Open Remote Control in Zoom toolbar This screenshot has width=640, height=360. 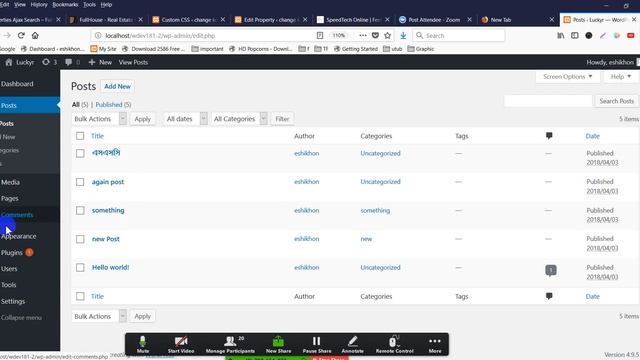394,344
